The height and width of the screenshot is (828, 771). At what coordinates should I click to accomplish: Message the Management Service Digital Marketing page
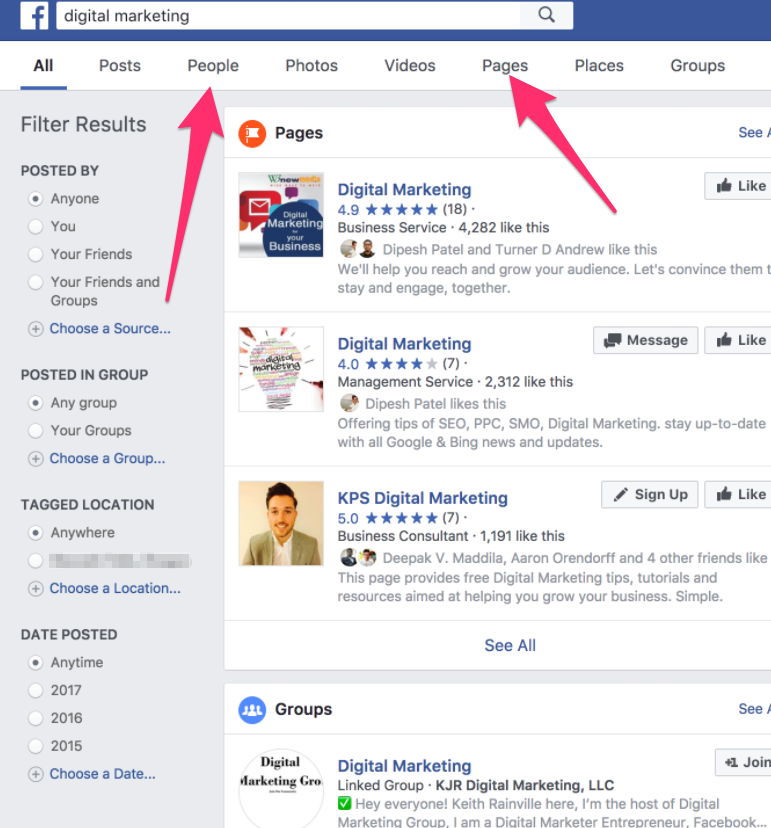[645, 340]
